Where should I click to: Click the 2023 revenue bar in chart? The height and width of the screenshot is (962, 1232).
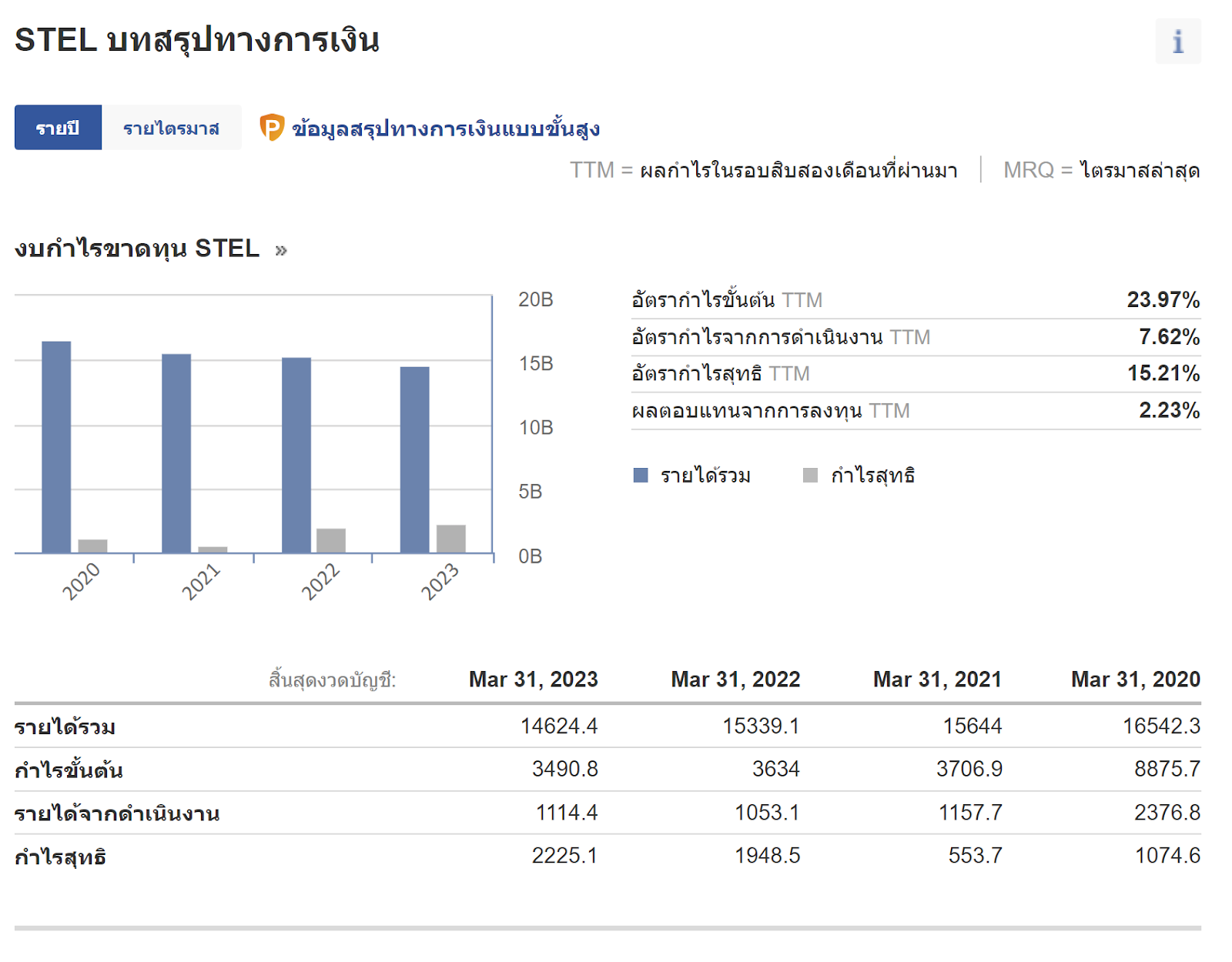(x=414, y=459)
